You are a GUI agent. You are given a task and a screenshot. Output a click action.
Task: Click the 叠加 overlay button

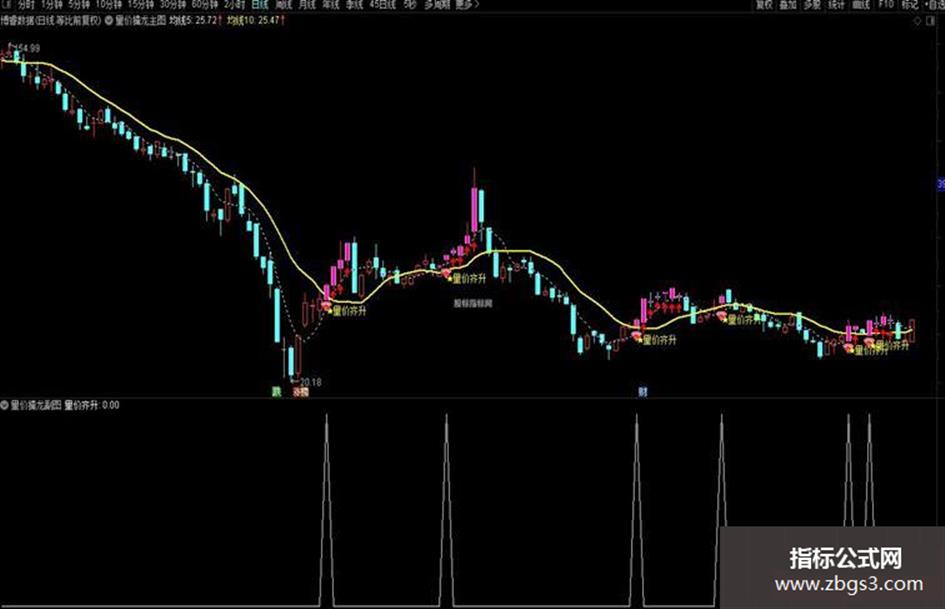(788, 5)
